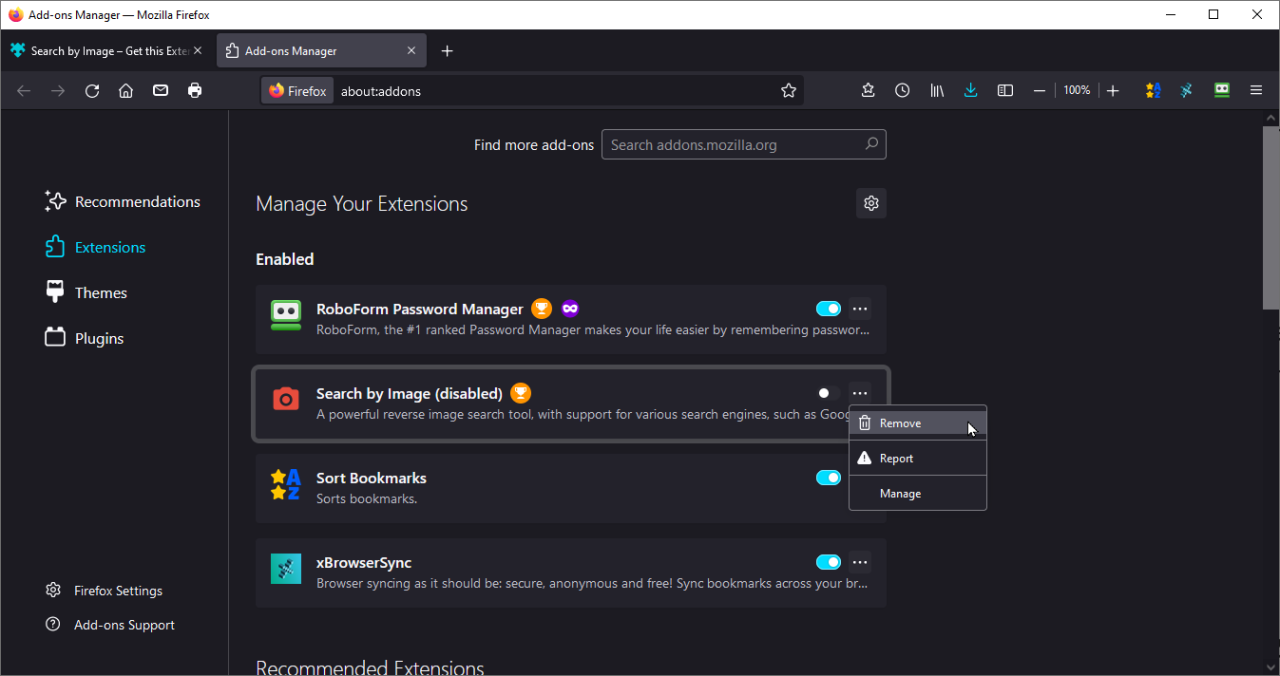Screen dimensions: 1280x676
Task: Click the xBrowserSync toolbar icon
Action: tap(1186, 90)
